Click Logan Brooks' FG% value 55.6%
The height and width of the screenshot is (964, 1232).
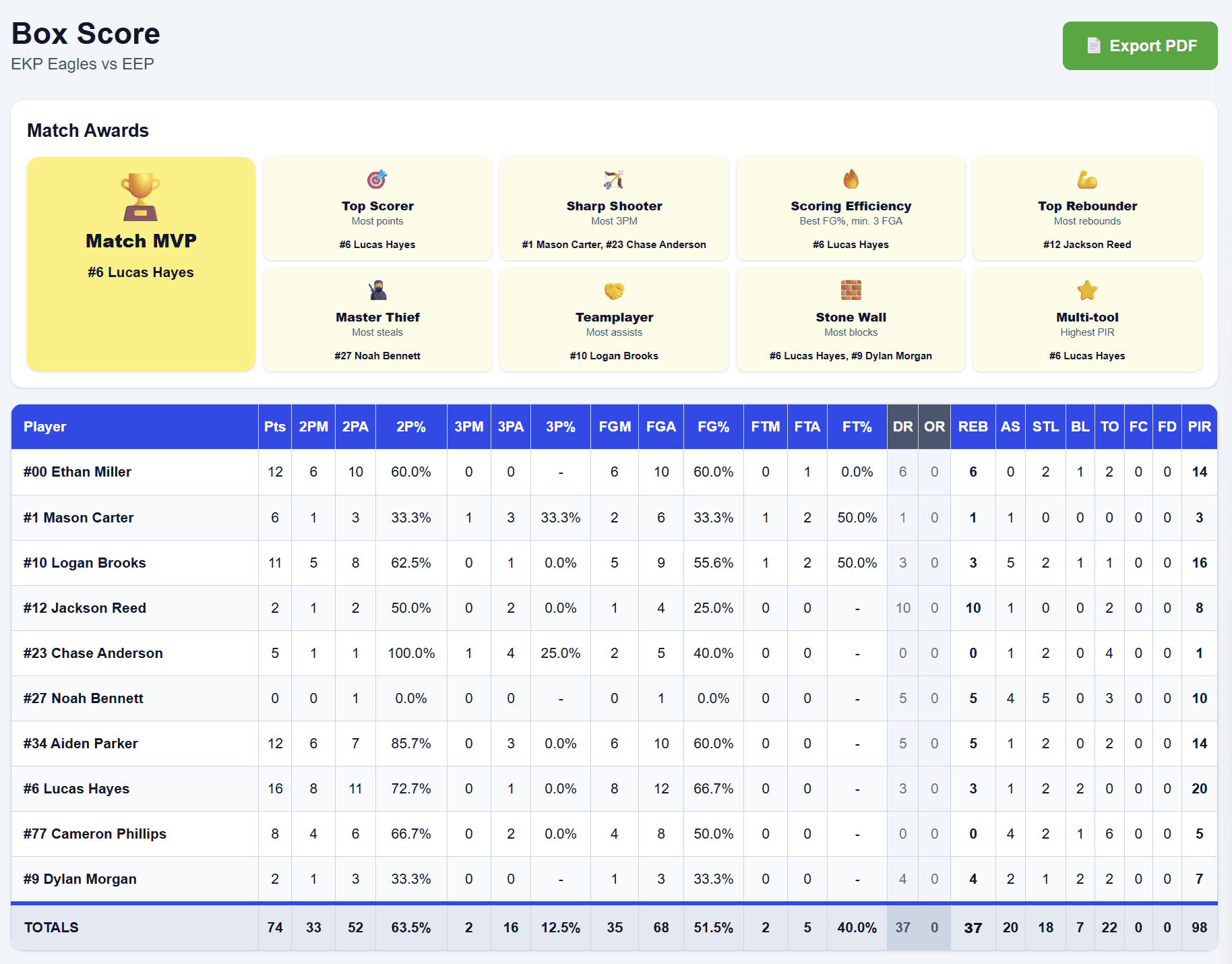point(713,563)
